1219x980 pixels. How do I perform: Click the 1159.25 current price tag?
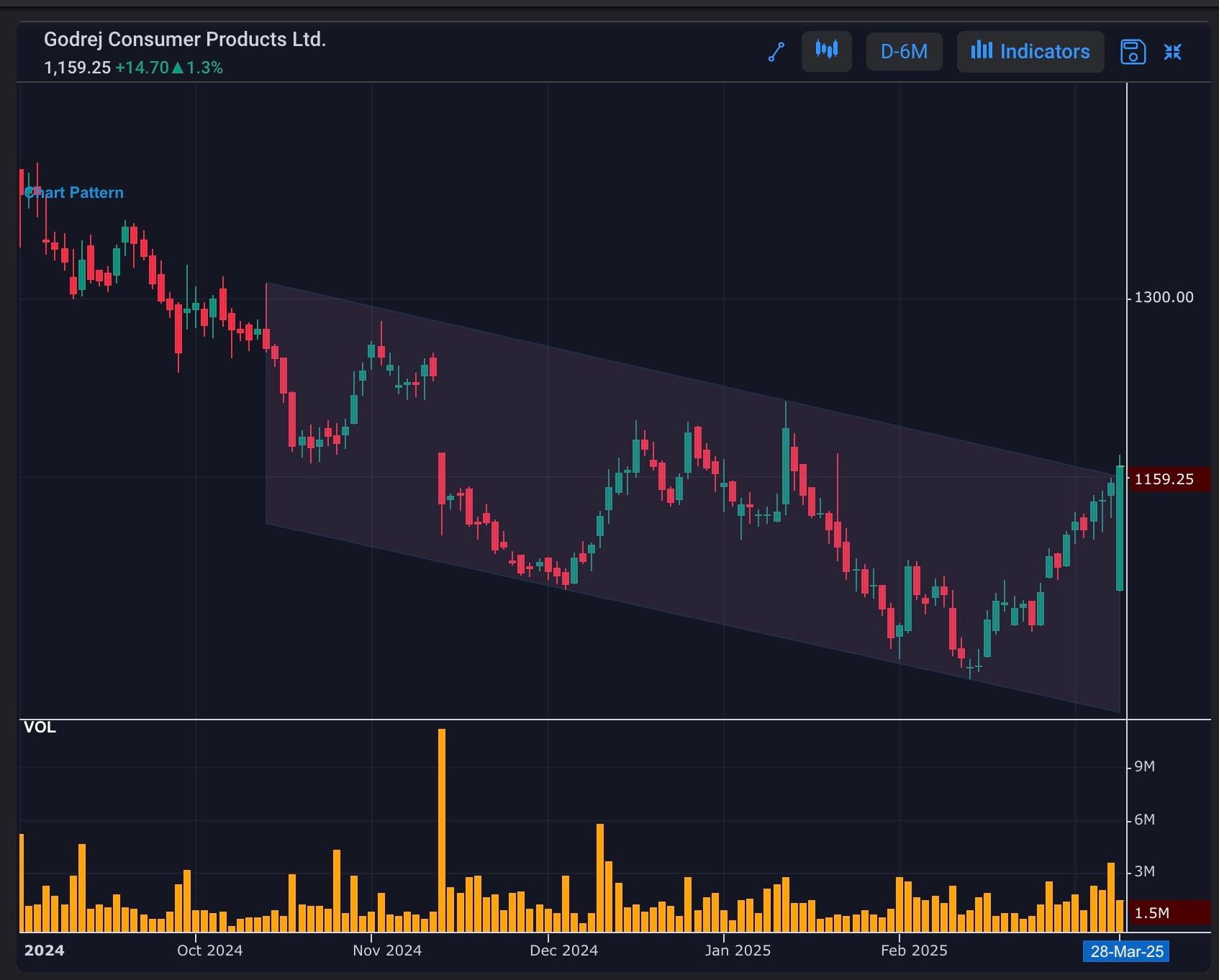[1169, 479]
